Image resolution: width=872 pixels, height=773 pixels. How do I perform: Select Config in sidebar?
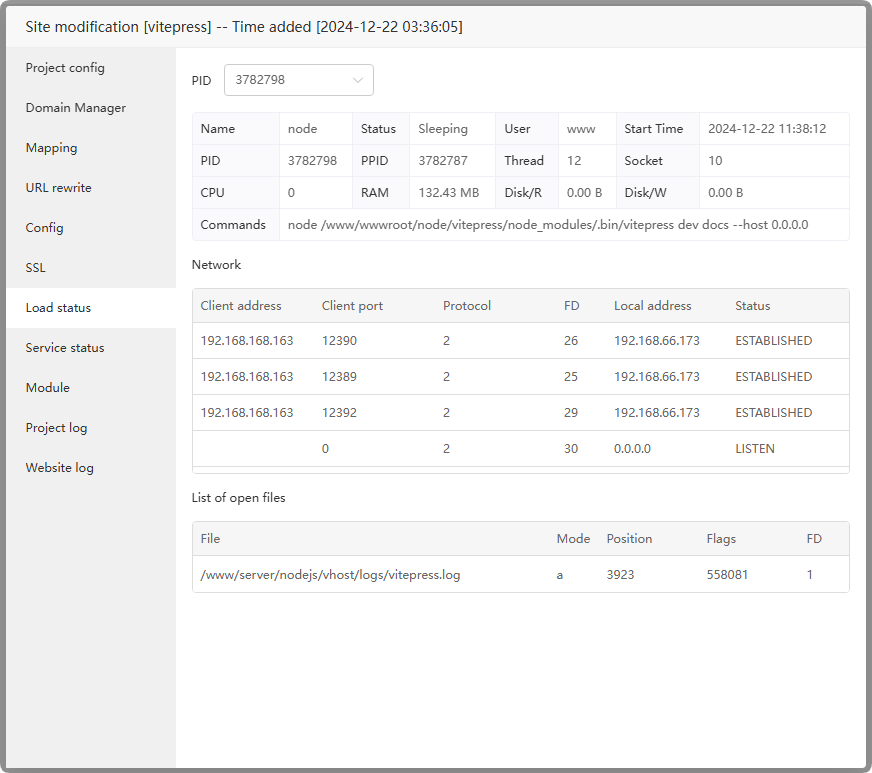point(44,228)
